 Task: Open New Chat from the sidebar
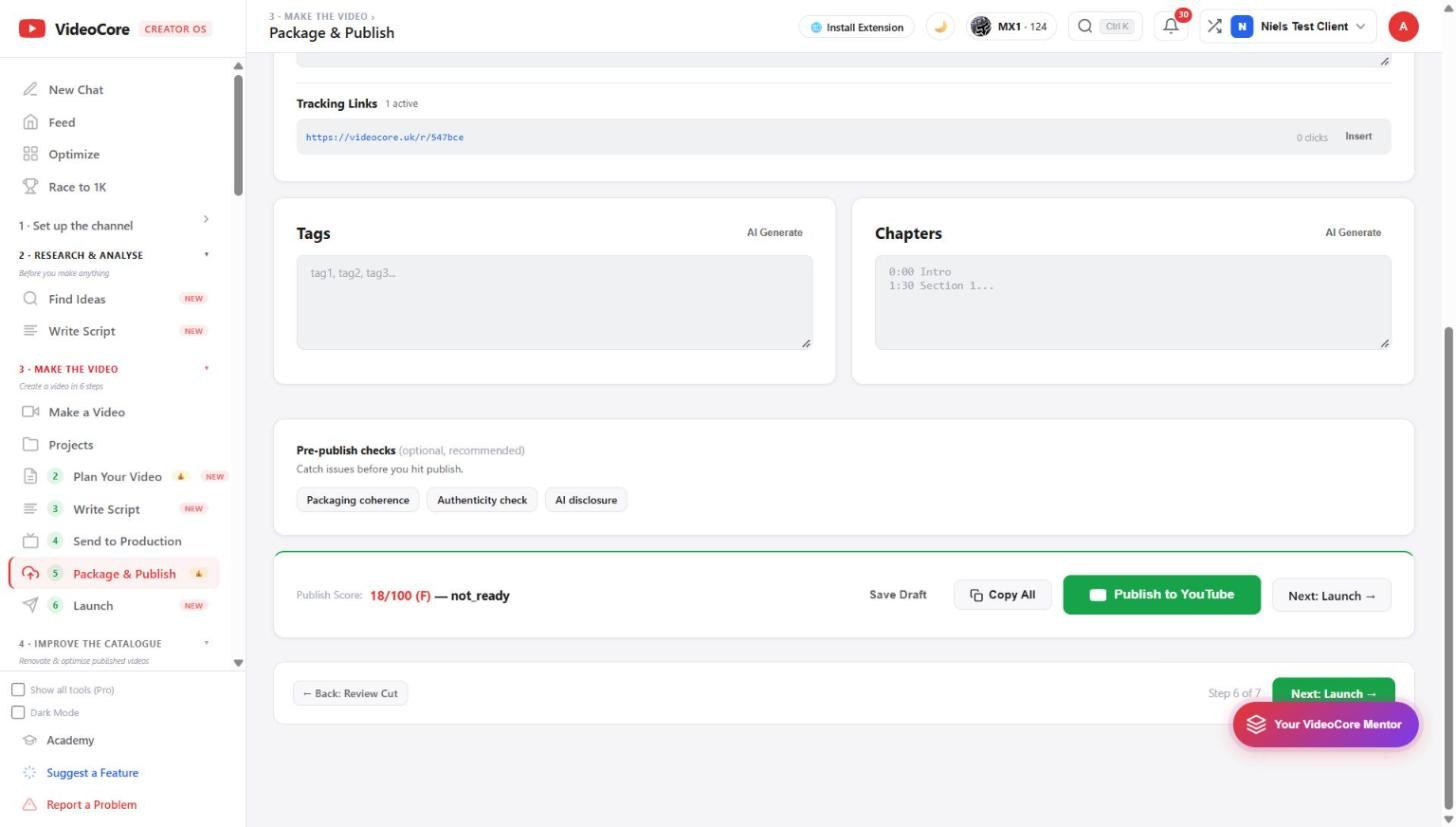pyautogui.click(x=76, y=90)
